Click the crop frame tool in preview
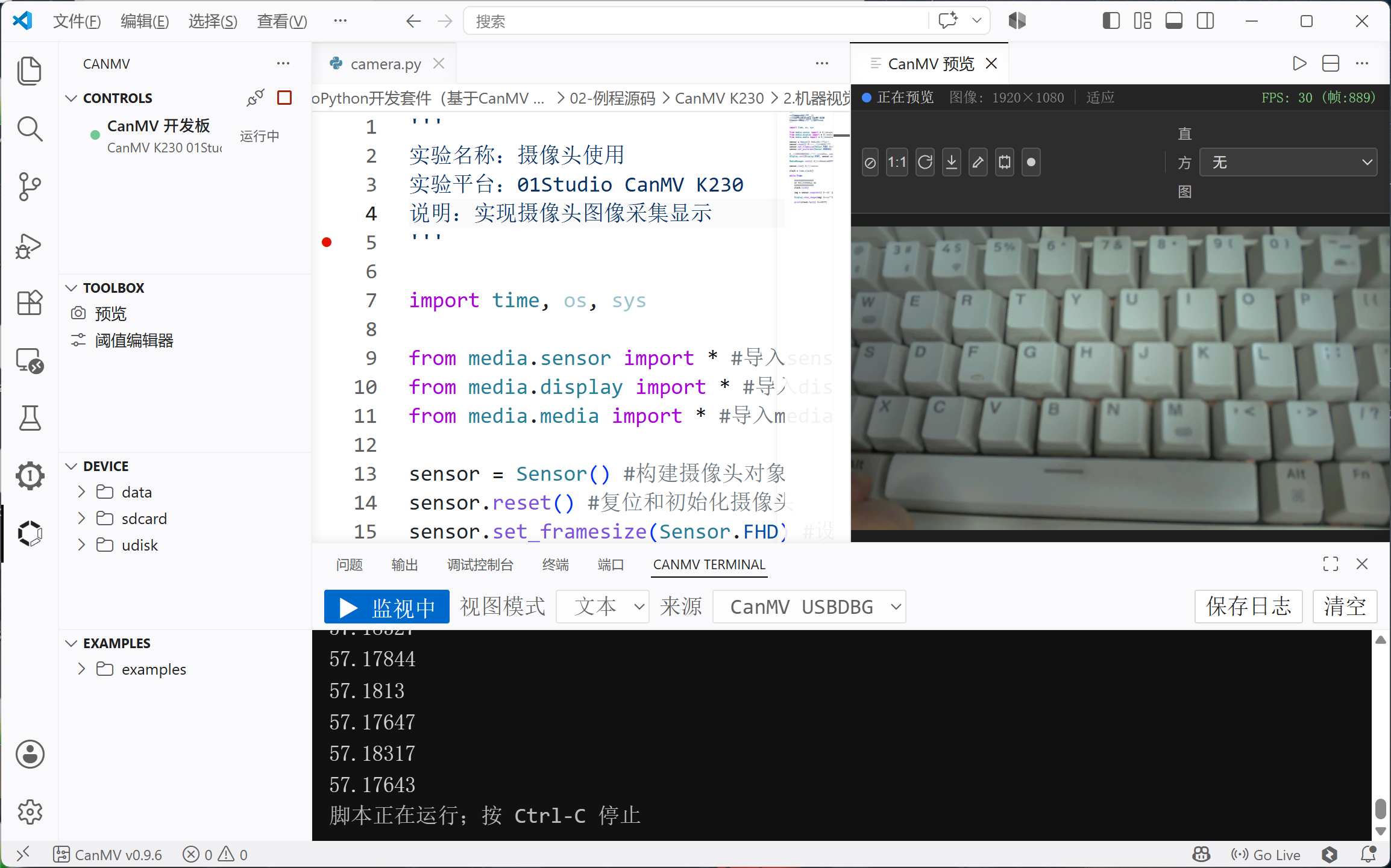The width and height of the screenshot is (1391, 868). 1005,163
